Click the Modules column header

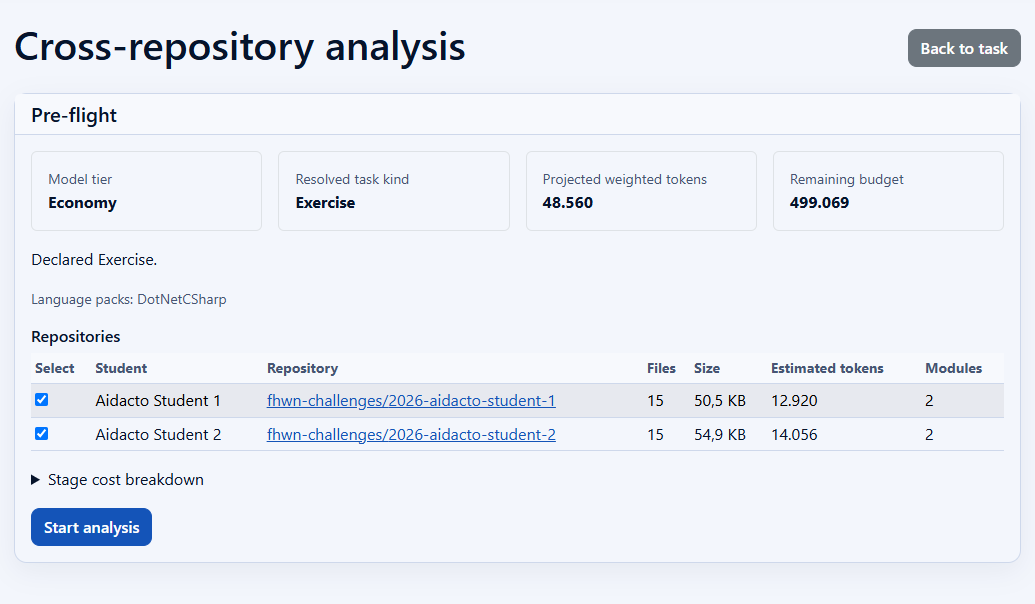pos(953,368)
